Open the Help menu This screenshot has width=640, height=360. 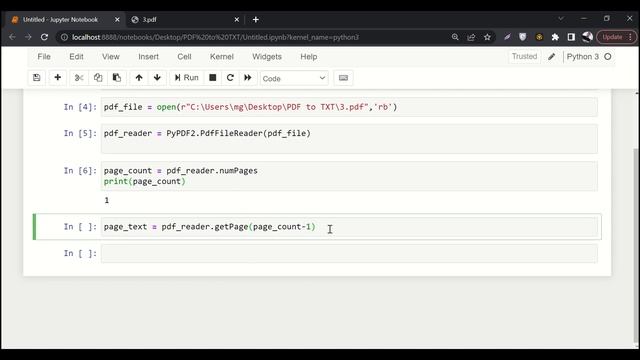pos(309,57)
